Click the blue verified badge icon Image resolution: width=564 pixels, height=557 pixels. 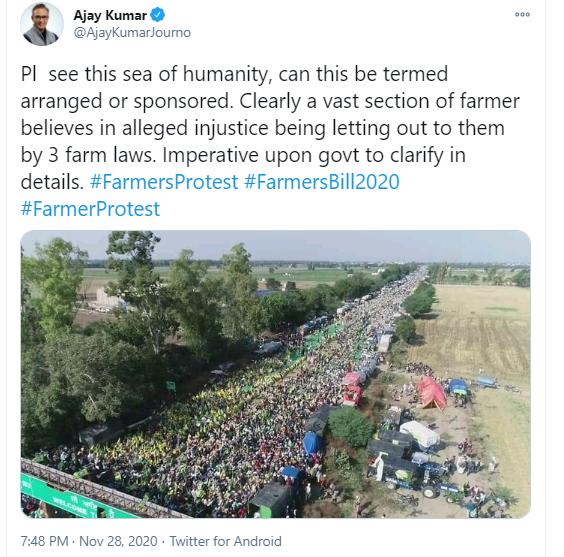158,15
